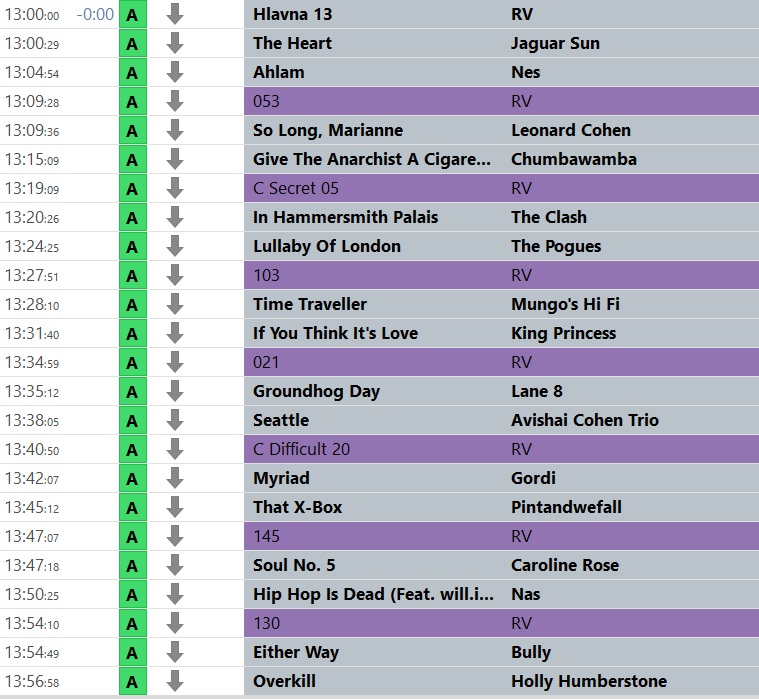Click artist Chumbawamba
The width and height of the screenshot is (759, 699).
[x=574, y=159]
